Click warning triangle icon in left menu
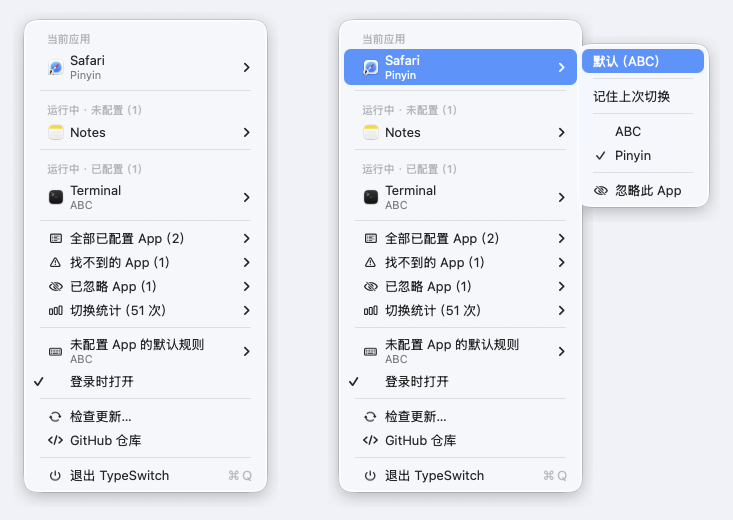Screen dimensions: 733x520 (x=56, y=262)
